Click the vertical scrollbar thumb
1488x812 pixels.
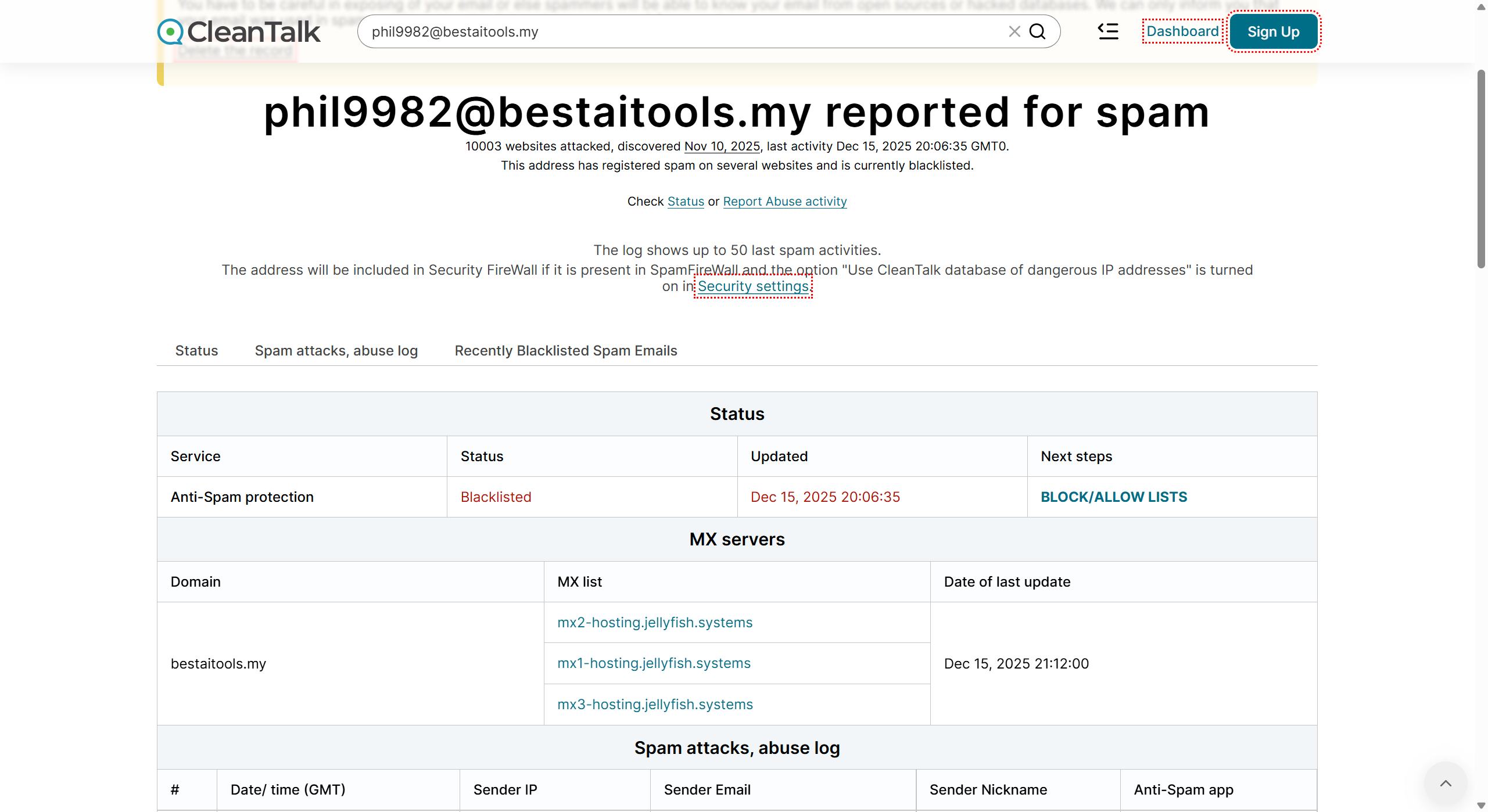(1481, 168)
